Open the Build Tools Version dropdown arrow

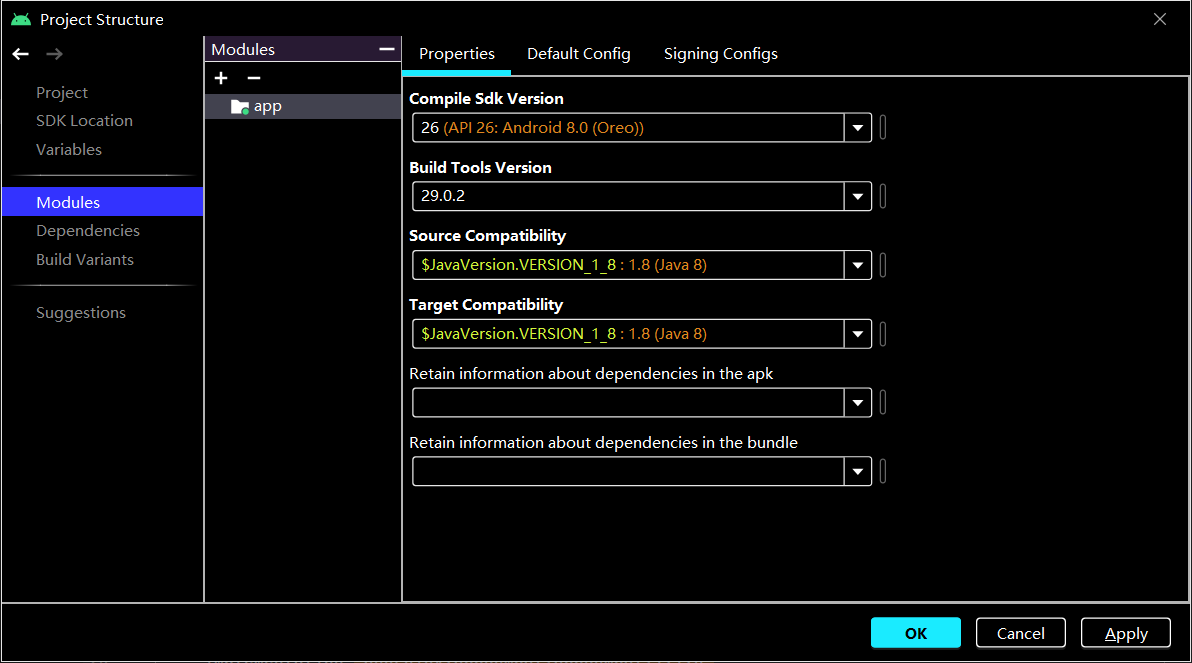point(858,196)
